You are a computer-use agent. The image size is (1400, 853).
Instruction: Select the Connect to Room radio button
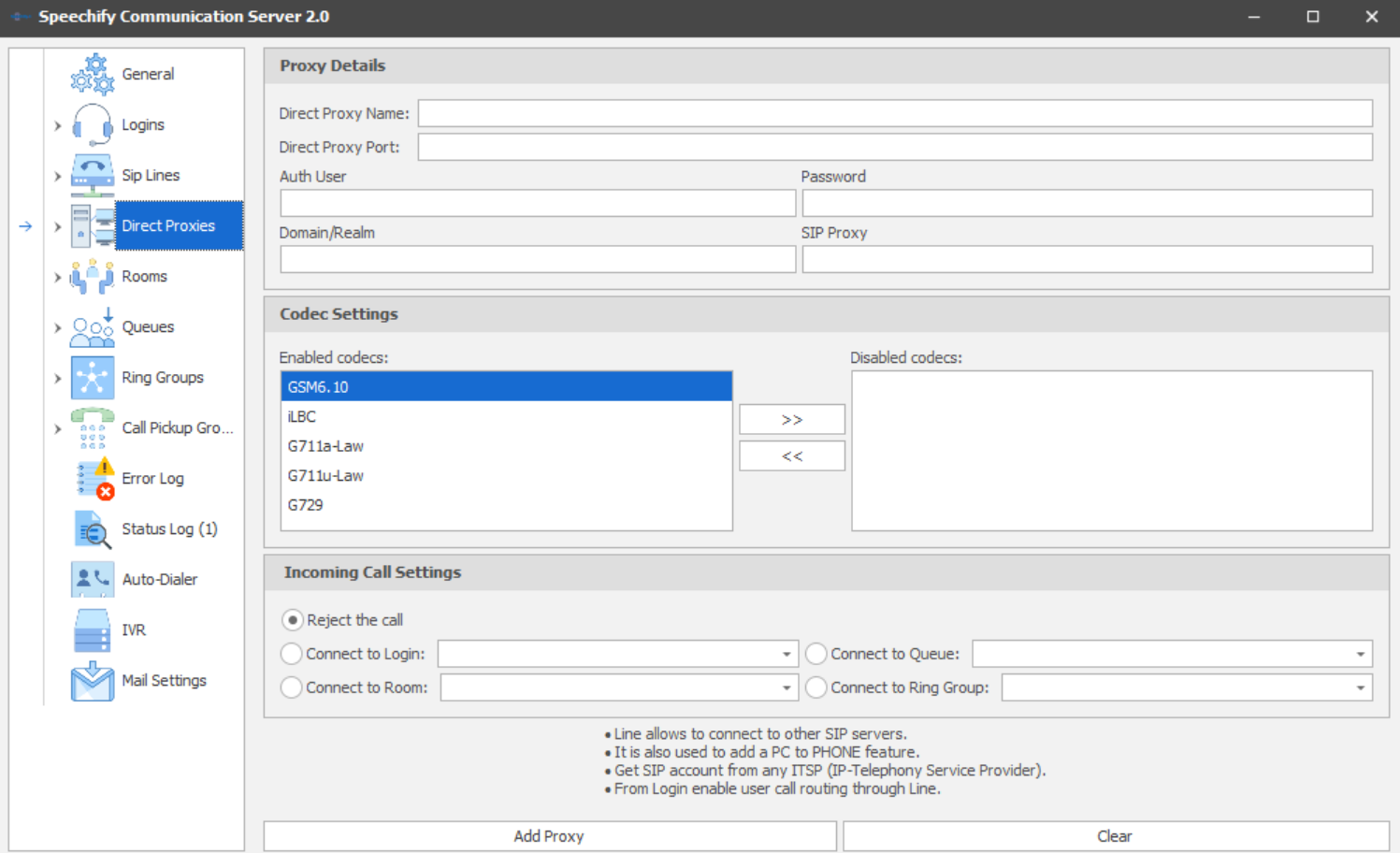coord(292,687)
